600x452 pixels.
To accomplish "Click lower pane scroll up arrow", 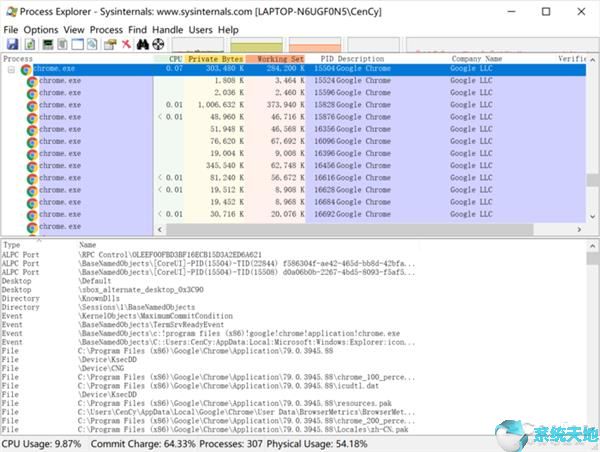I will (x=592, y=246).
